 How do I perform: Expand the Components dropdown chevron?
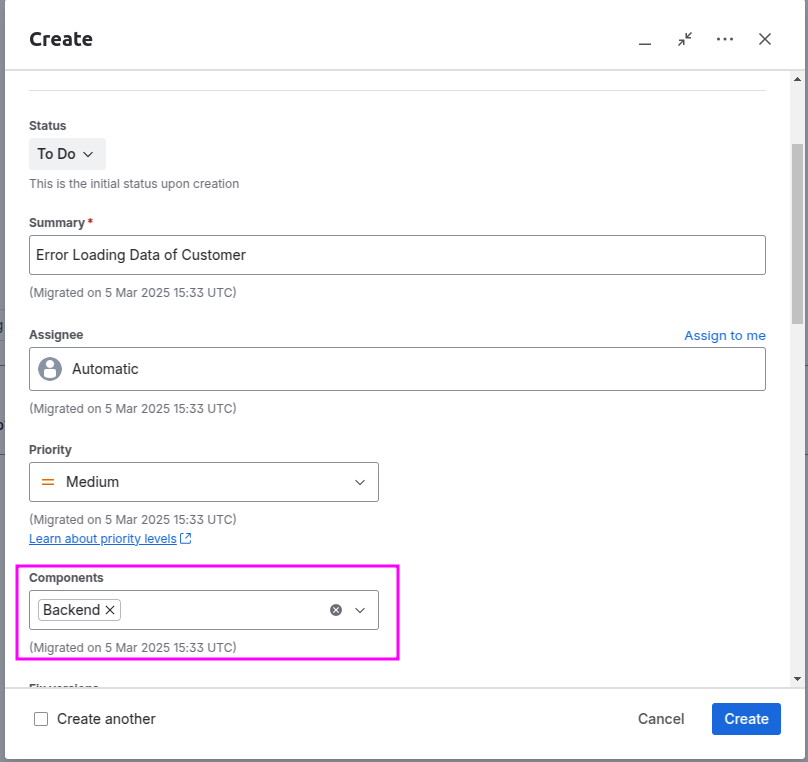click(x=360, y=610)
